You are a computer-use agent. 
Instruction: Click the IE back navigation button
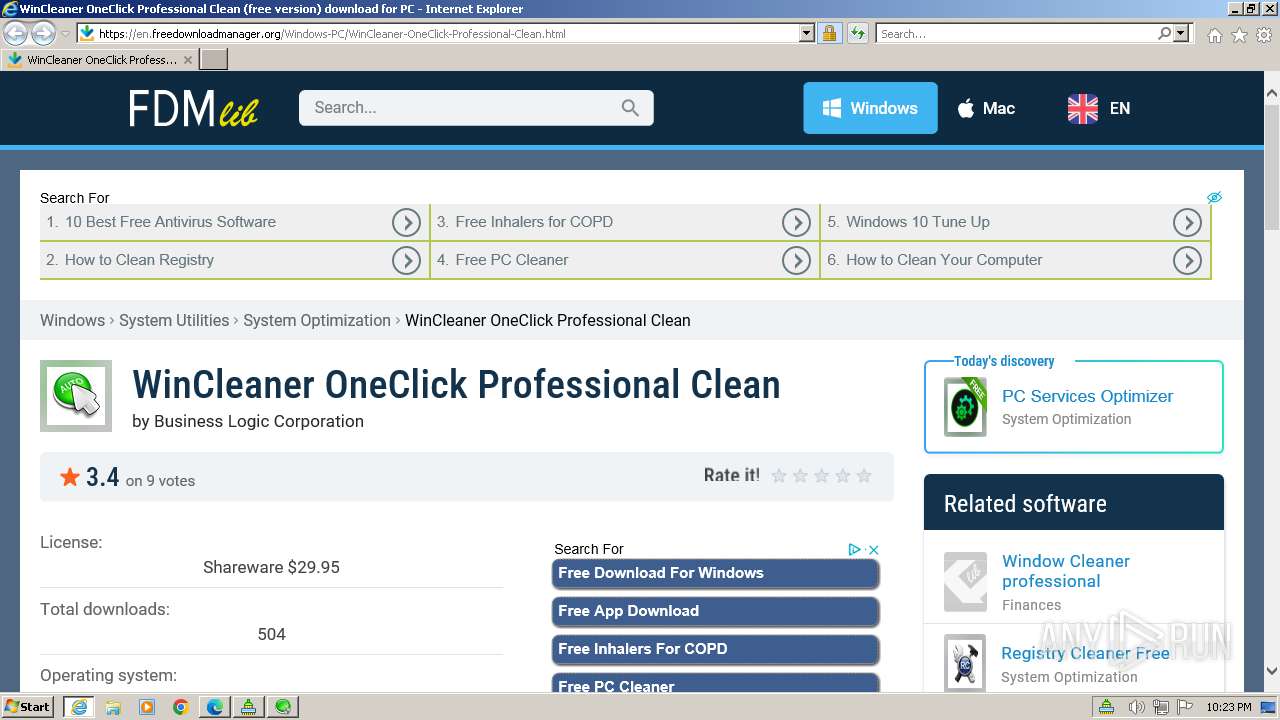(x=16, y=34)
